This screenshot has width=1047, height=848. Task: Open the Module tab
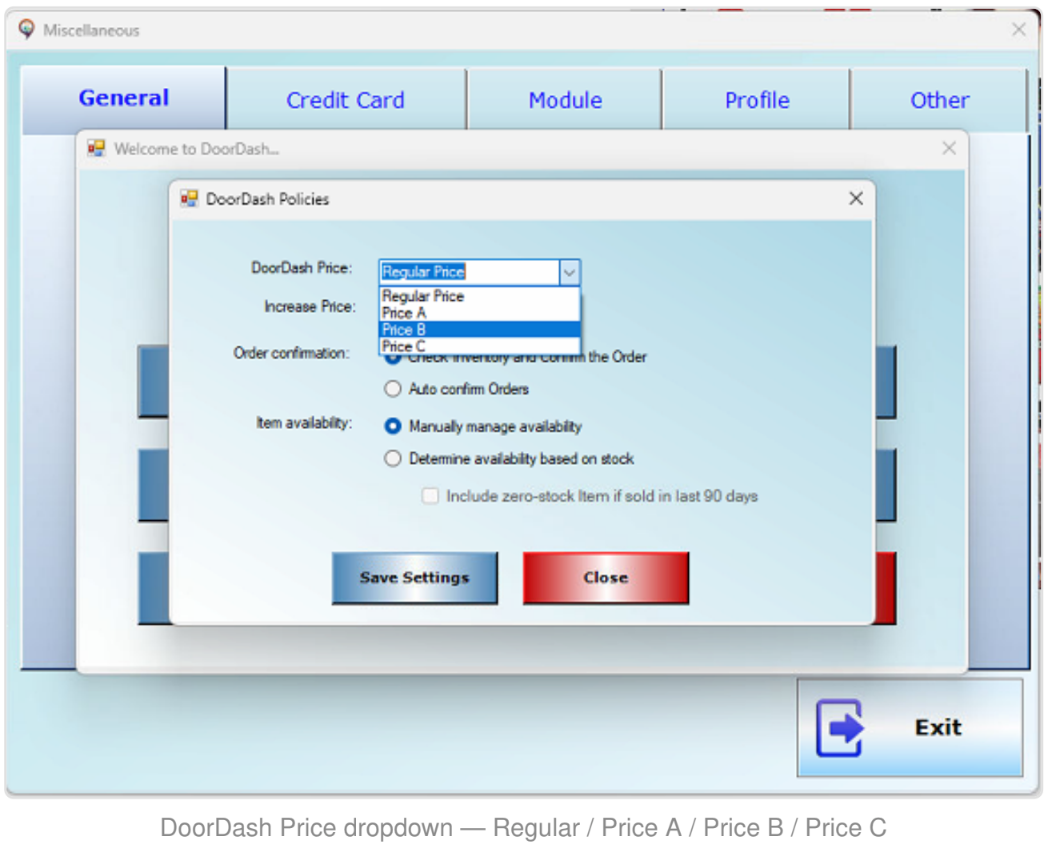coord(565,100)
